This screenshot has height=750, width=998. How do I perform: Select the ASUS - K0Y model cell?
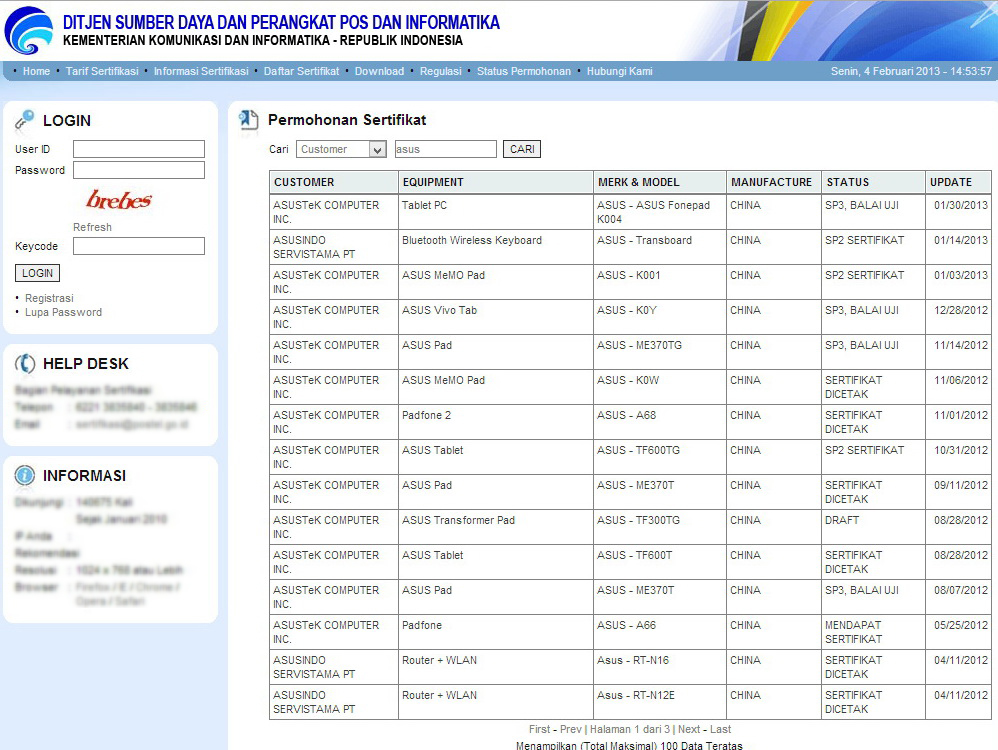(659, 317)
